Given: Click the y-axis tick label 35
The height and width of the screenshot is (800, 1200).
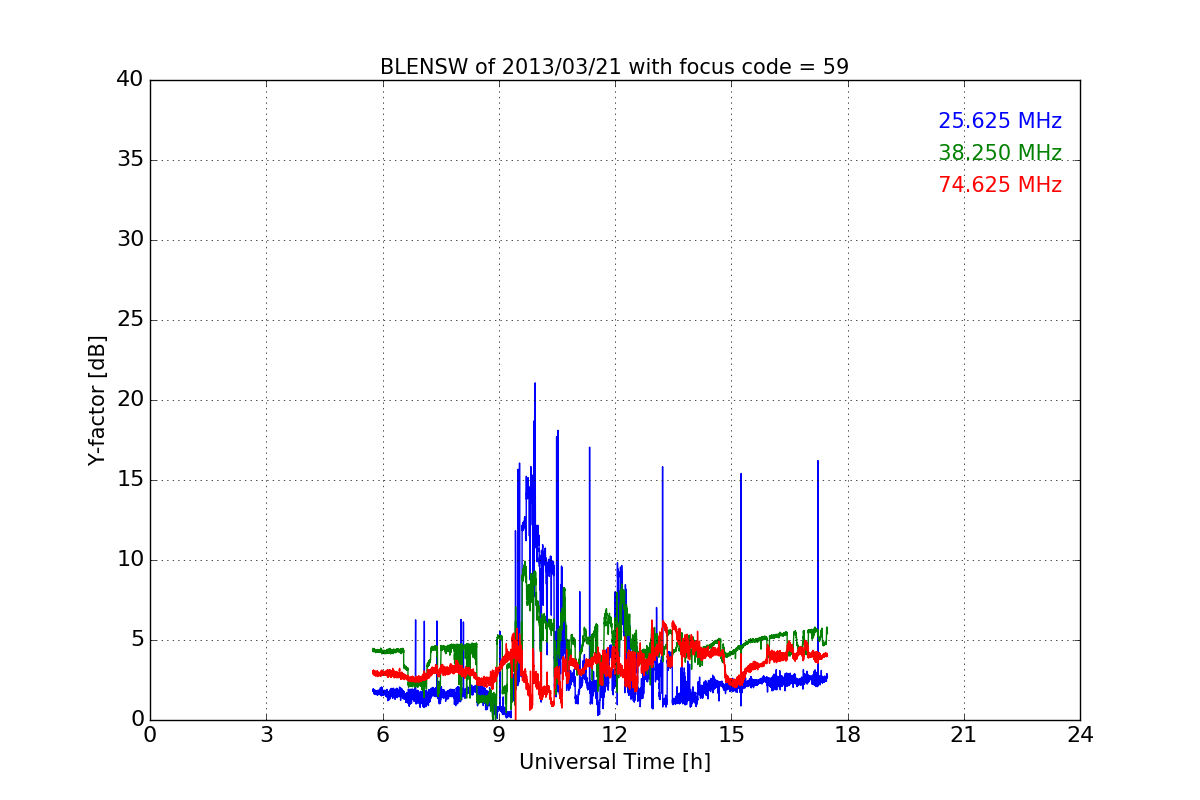Looking at the screenshot, I should pyautogui.click(x=130, y=160).
